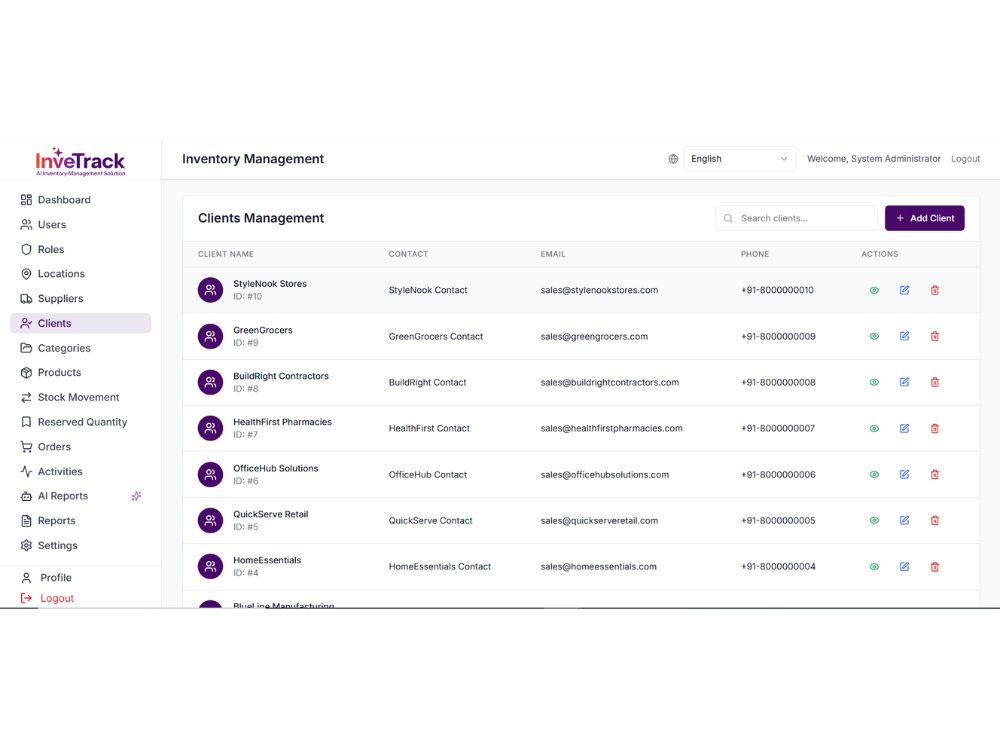Click the CLIENT NAME column header
Viewport: 1000px width, 750px height.
(x=226, y=254)
